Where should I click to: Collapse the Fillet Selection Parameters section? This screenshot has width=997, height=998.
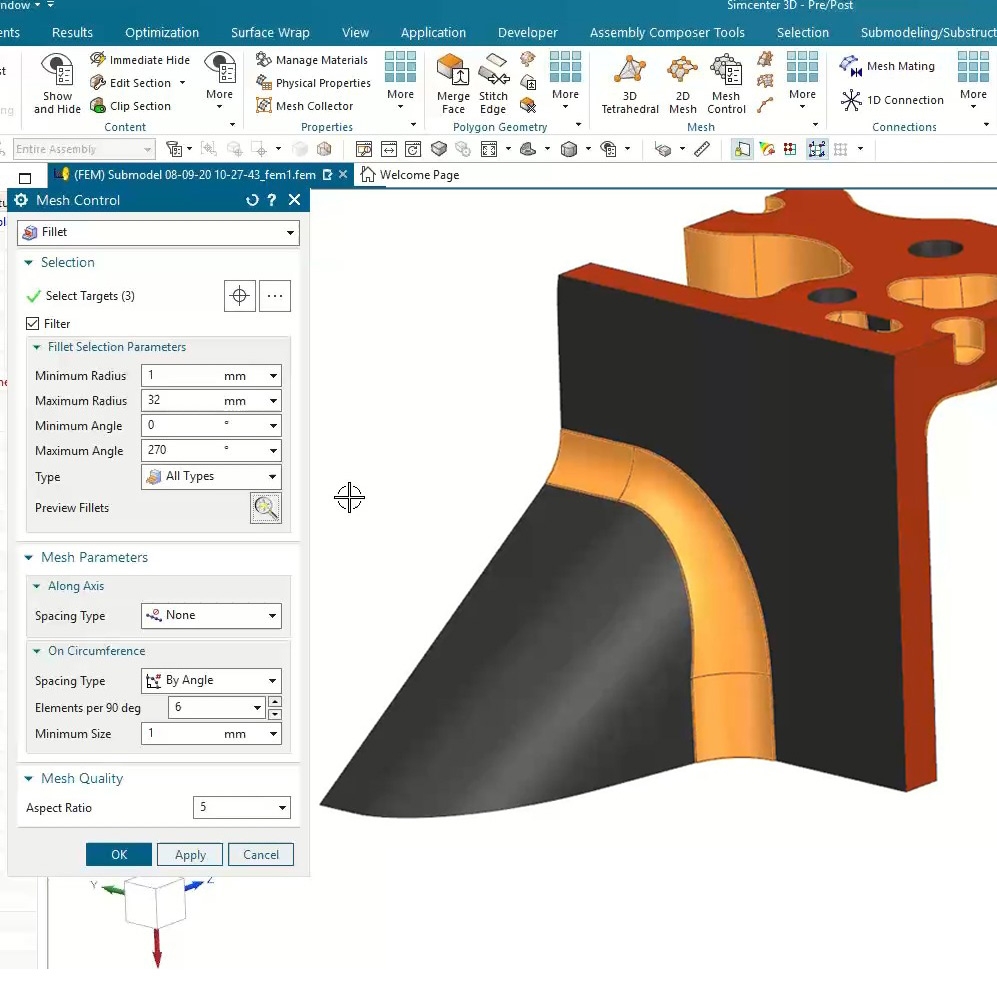coord(37,347)
